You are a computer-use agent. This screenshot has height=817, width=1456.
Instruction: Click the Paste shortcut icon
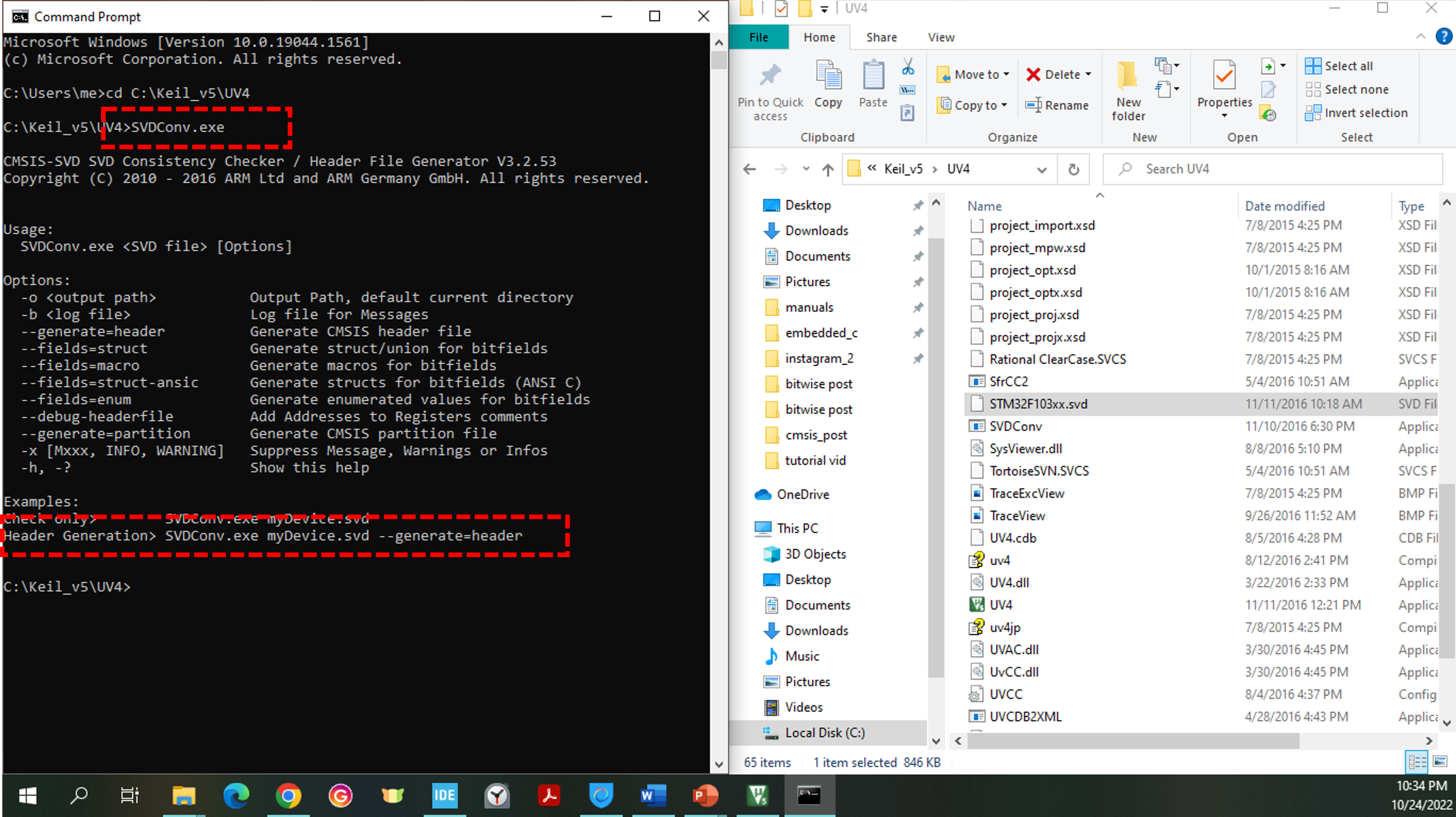point(908,113)
